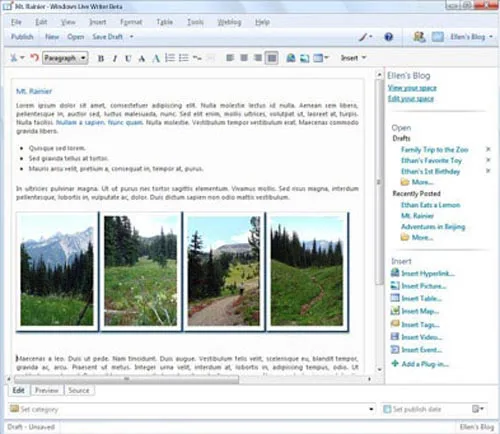The width and height of the screenshot is (500, 434).
Task: Toggle align left button
Action: coord(230,58)
